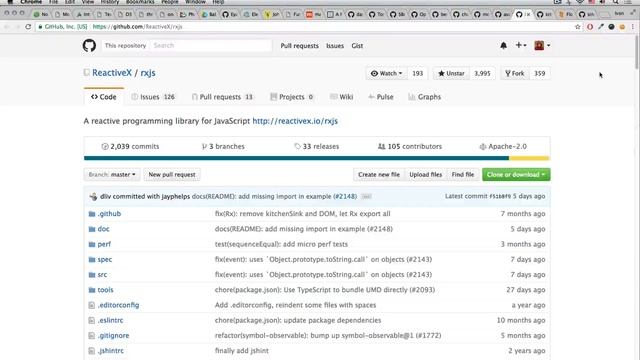Click the Upload files button
This screenshot has height=360, width=640.
[426, 175]
